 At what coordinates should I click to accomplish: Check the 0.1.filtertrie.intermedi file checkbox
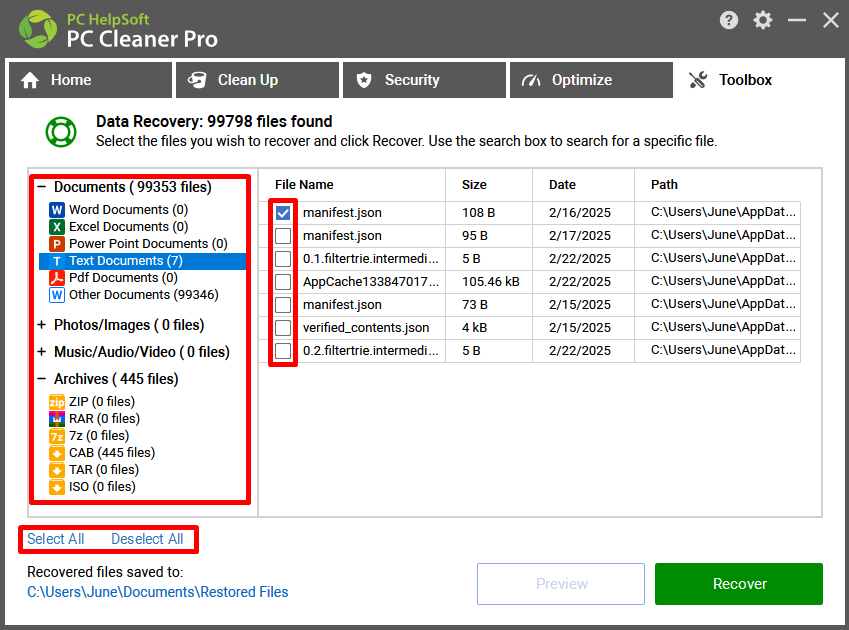pos(283,259)
